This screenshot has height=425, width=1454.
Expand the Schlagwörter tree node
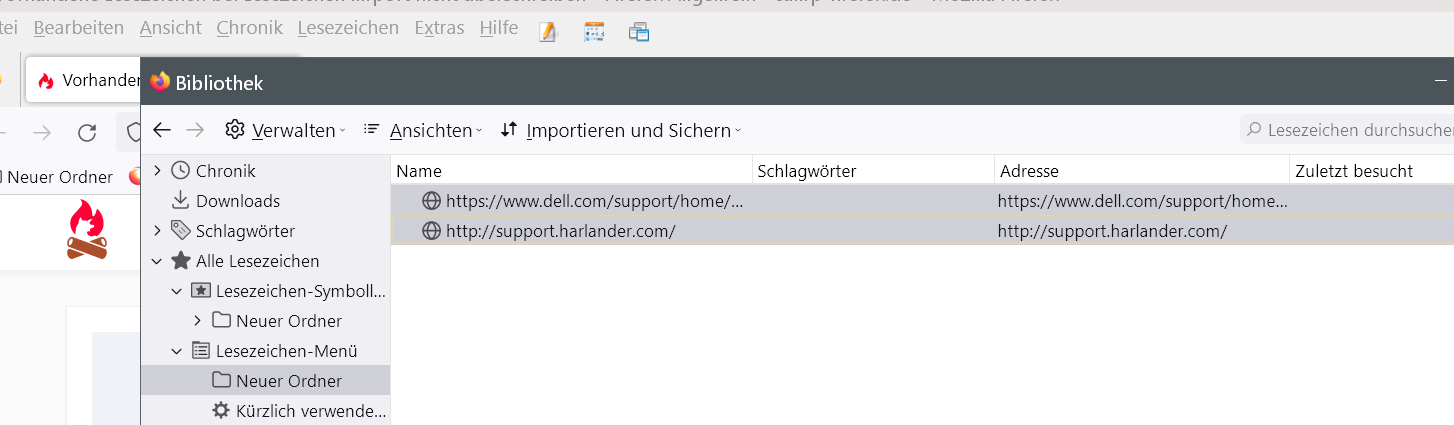(157, 231)
